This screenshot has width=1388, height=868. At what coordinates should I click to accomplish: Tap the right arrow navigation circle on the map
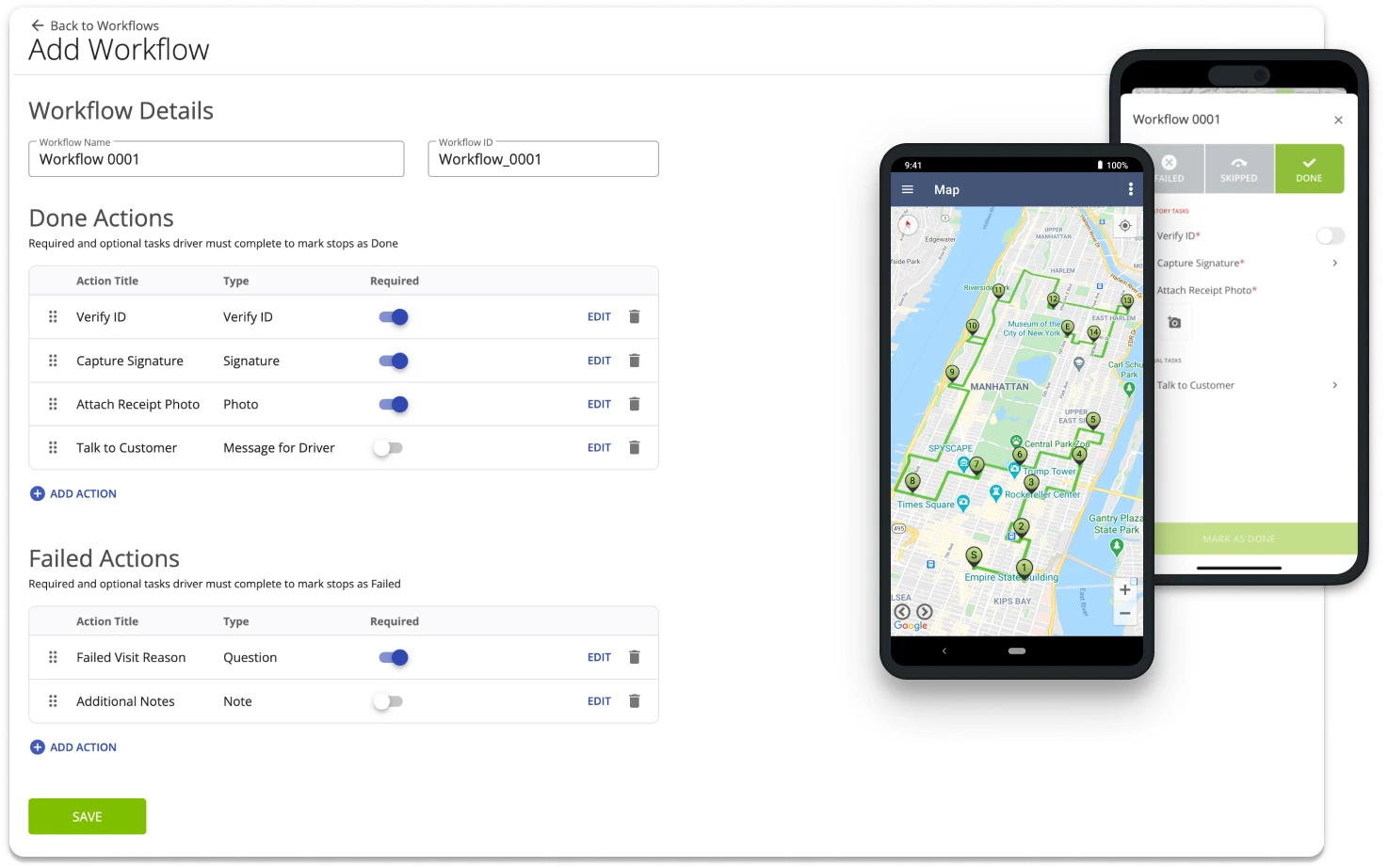tap(925, 610)
